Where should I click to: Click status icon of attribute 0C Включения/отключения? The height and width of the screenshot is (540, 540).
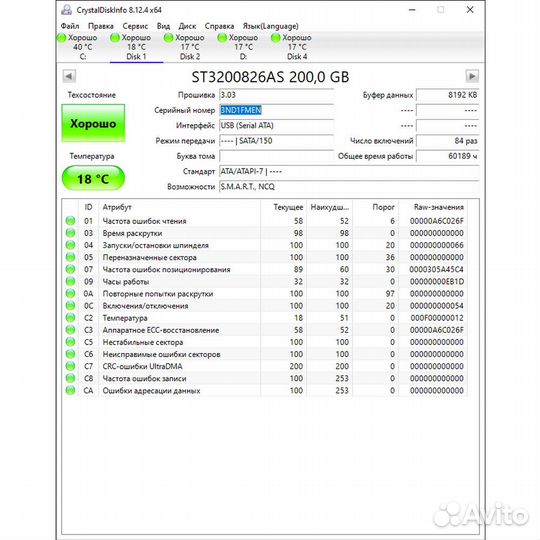click(71, 306)
